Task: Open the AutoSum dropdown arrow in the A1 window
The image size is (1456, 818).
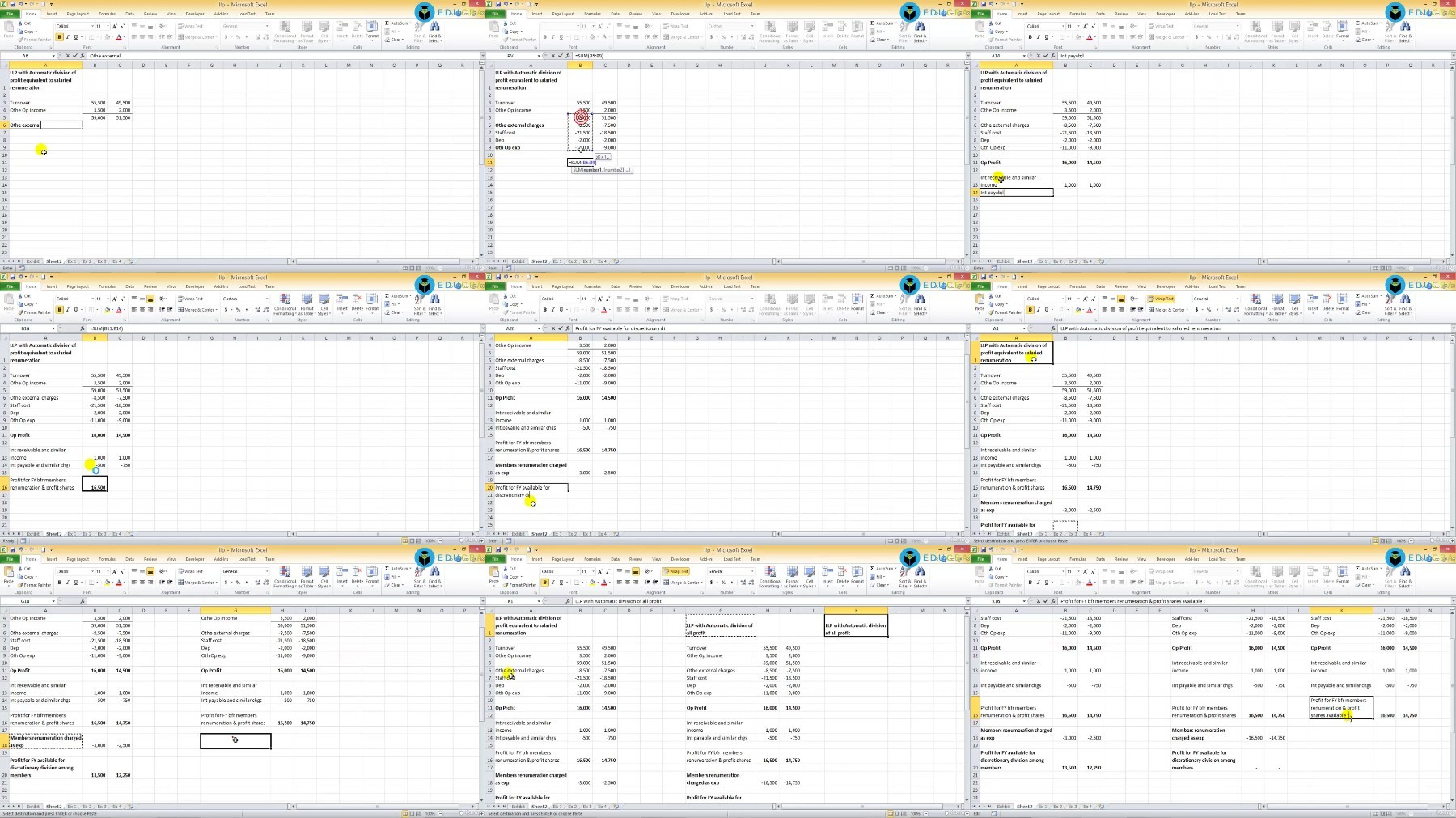Action: [1381, 295]
